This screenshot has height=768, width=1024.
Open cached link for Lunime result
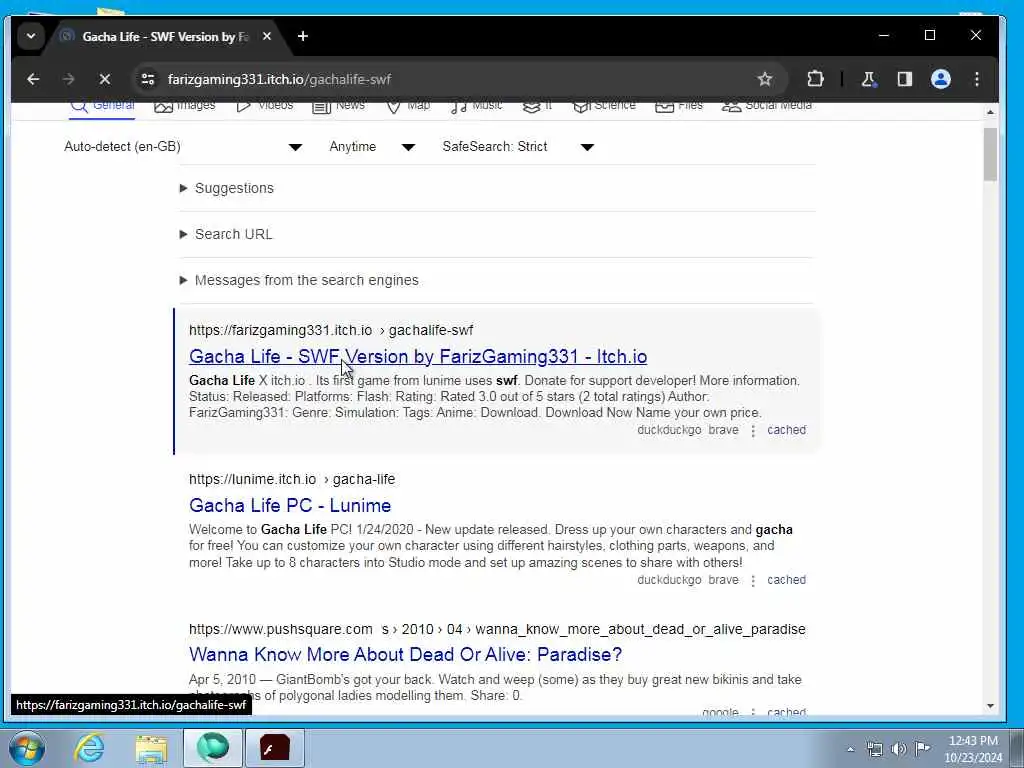pos(786,579)
